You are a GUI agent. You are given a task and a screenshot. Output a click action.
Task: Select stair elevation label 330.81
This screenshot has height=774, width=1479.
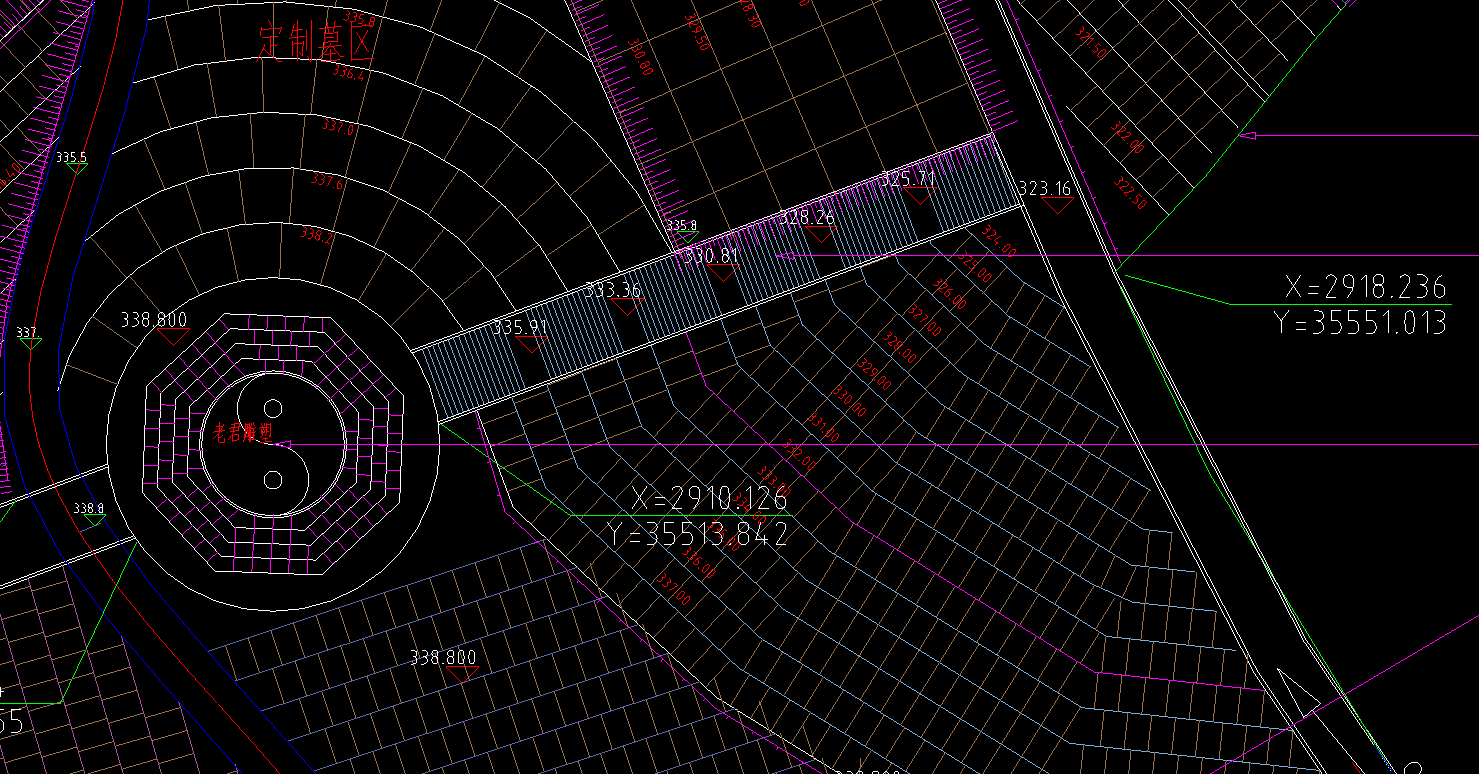click(711, 256)
